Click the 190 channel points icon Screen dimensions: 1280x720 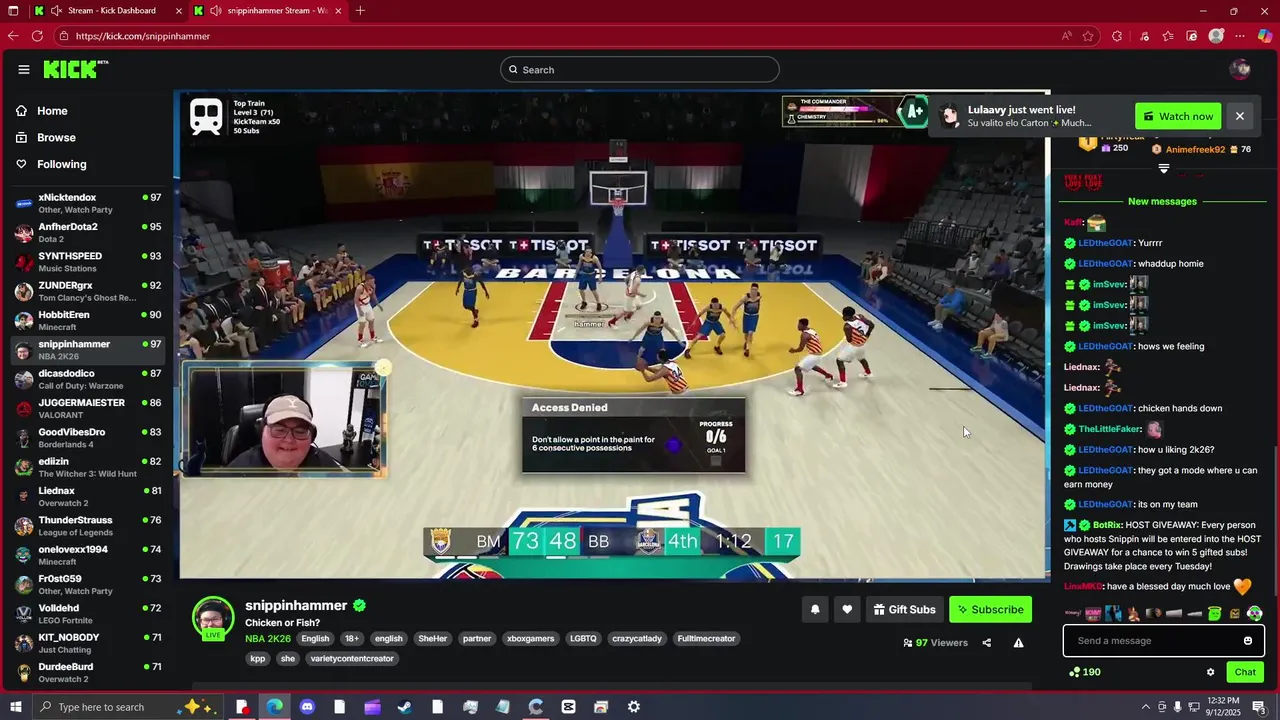(x=1074, y=672)
